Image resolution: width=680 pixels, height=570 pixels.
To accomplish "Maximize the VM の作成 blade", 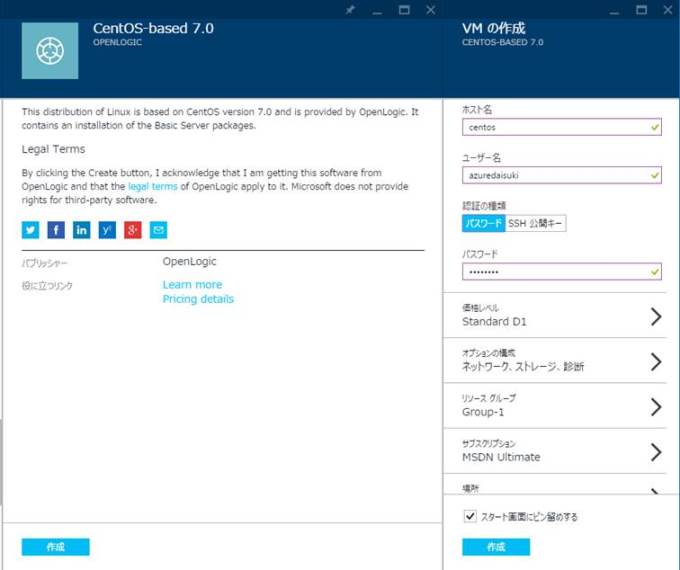I will [641, 10].
